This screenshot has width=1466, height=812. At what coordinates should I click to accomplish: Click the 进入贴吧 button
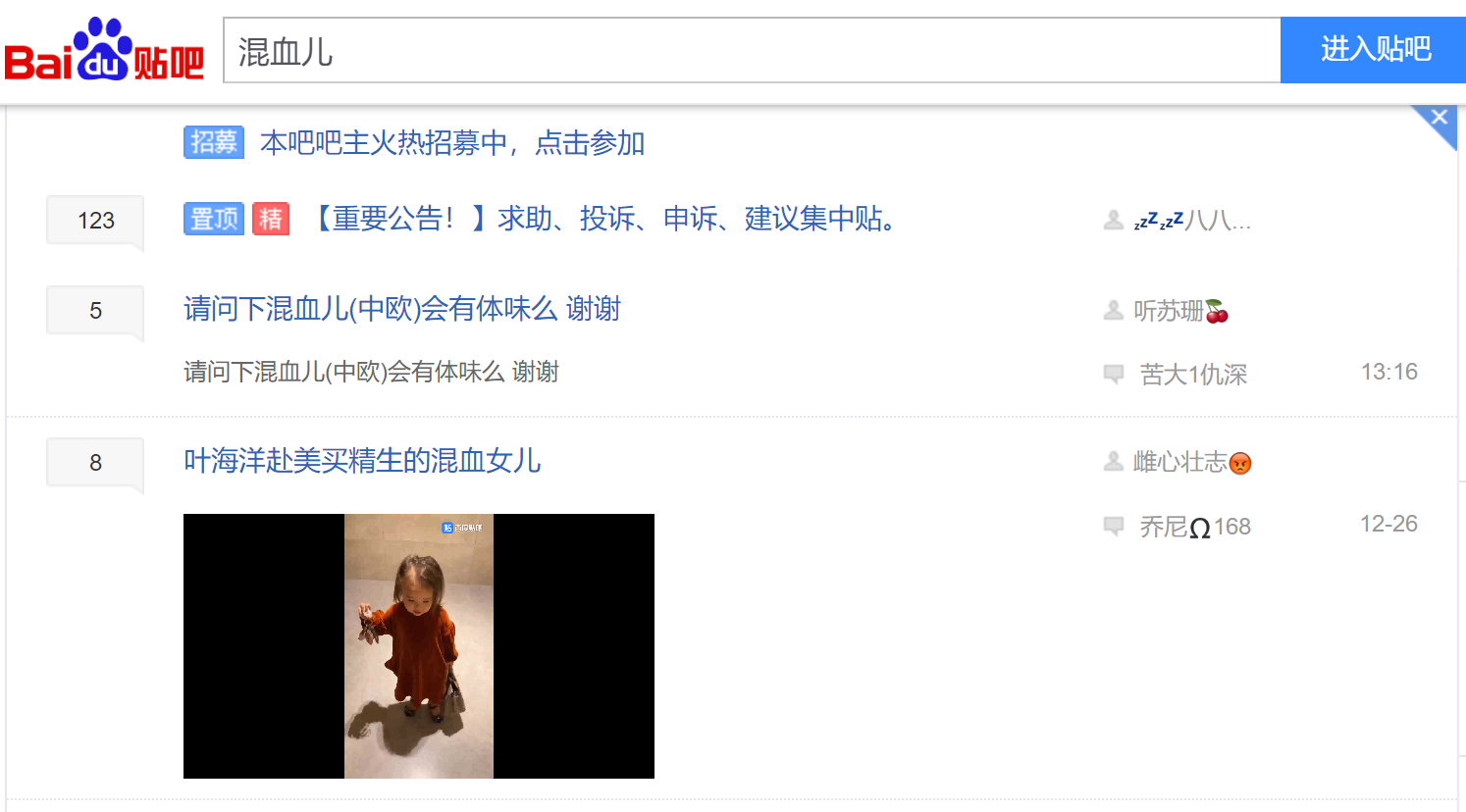pos(1374,50)
